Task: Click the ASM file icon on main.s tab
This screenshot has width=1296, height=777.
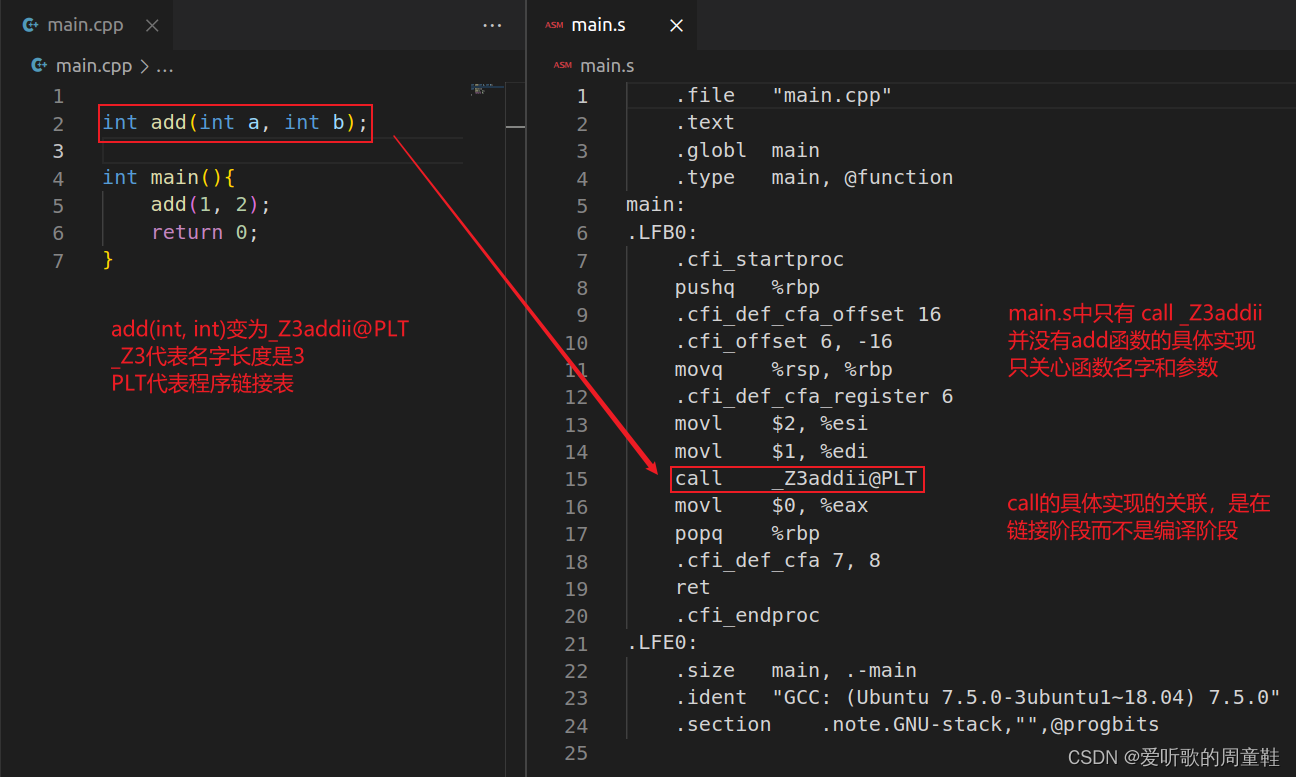Action: (x=553, y=25)
